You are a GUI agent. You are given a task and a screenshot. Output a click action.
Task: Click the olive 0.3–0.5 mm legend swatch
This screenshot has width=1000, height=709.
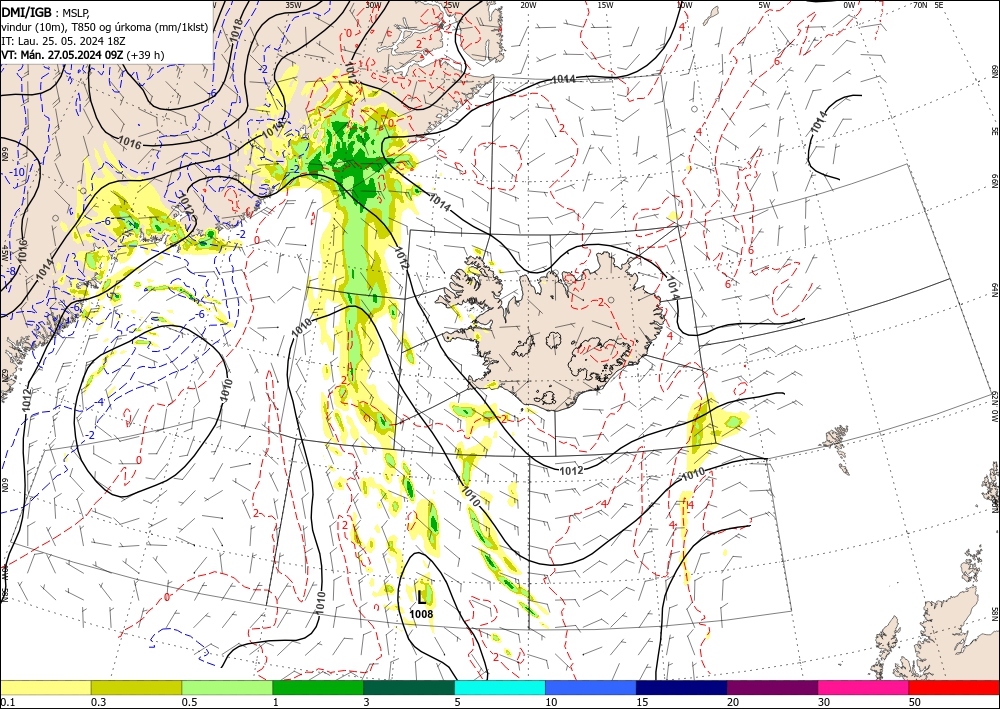[x=136, y=687]
